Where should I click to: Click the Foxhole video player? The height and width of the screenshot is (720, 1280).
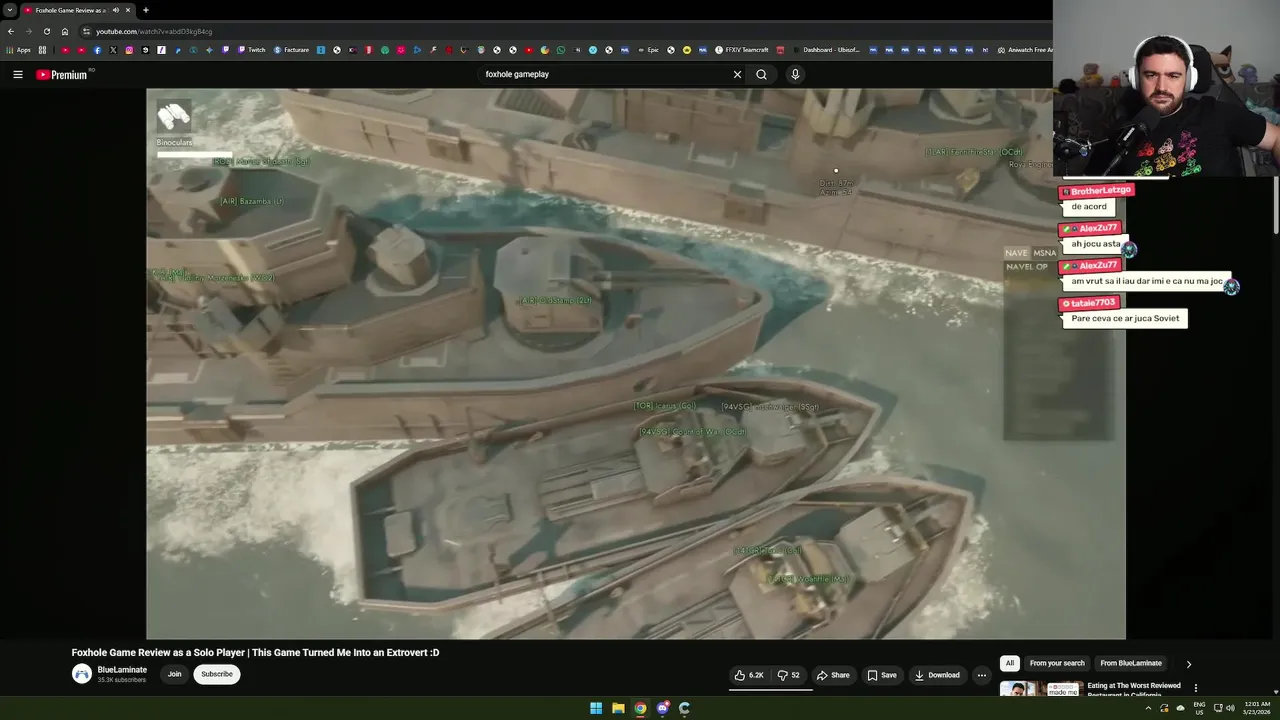tap(636, 363)
